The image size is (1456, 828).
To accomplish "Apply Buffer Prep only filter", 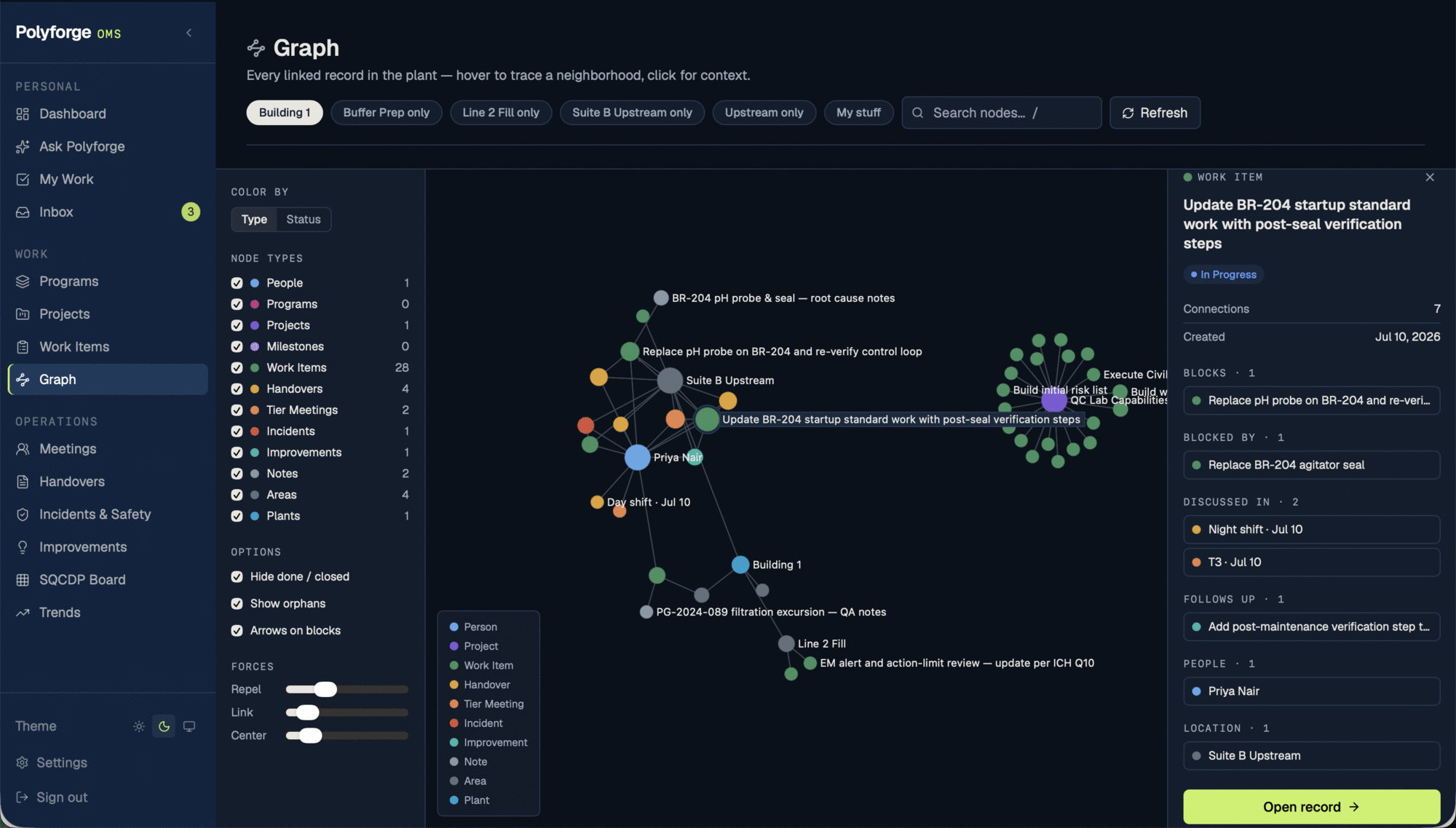I will click(387, 112).
